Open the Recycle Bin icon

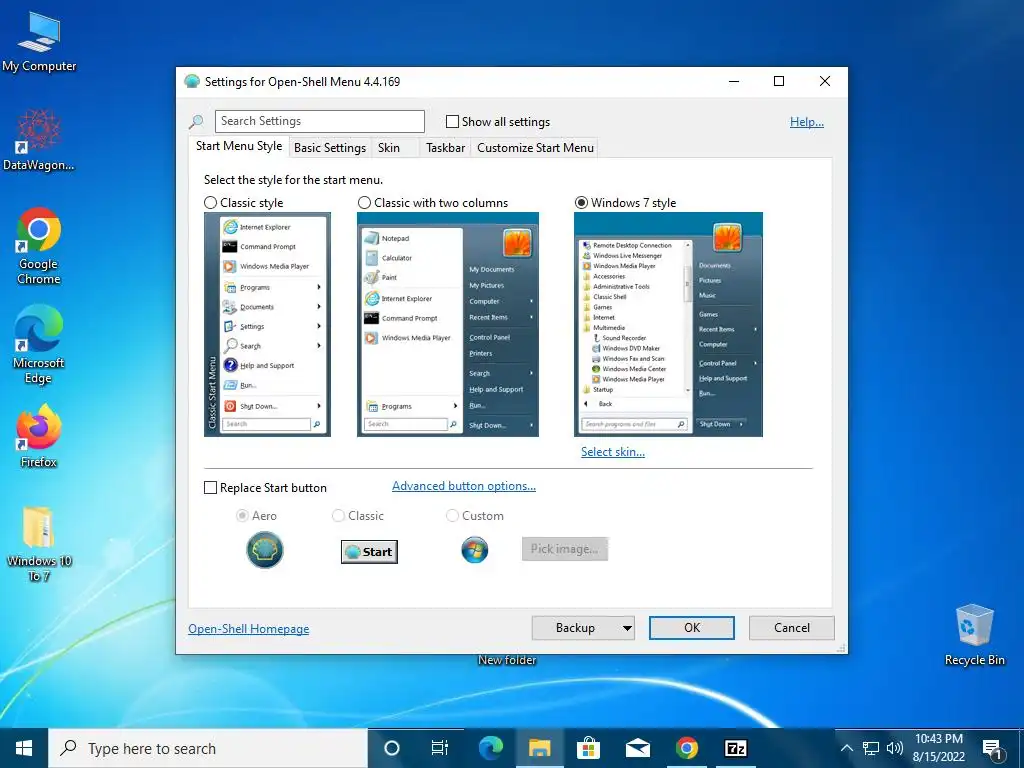974,635
